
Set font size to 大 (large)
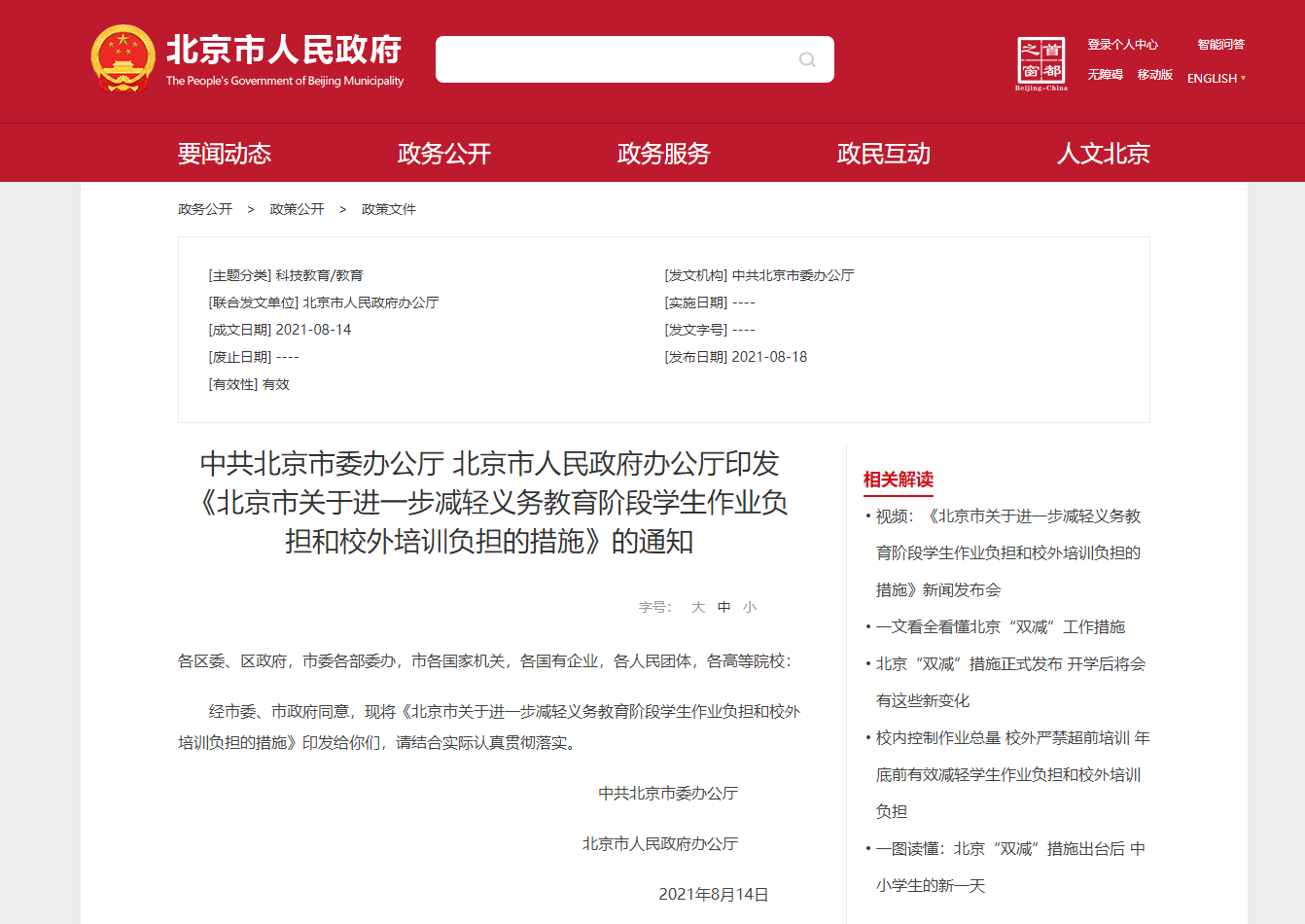[x=698, y=607]
